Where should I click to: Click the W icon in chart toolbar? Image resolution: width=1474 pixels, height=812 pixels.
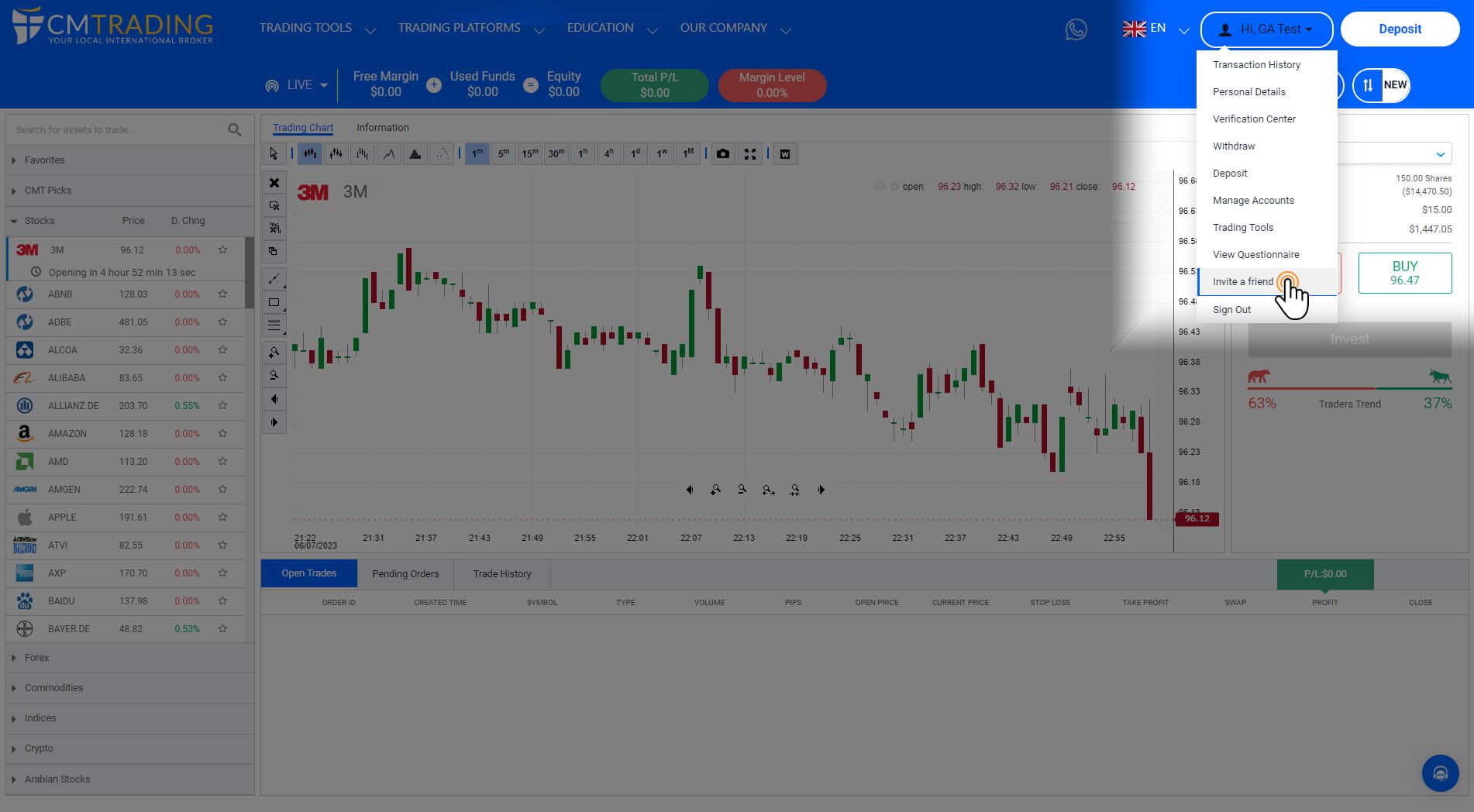(785, 153)
